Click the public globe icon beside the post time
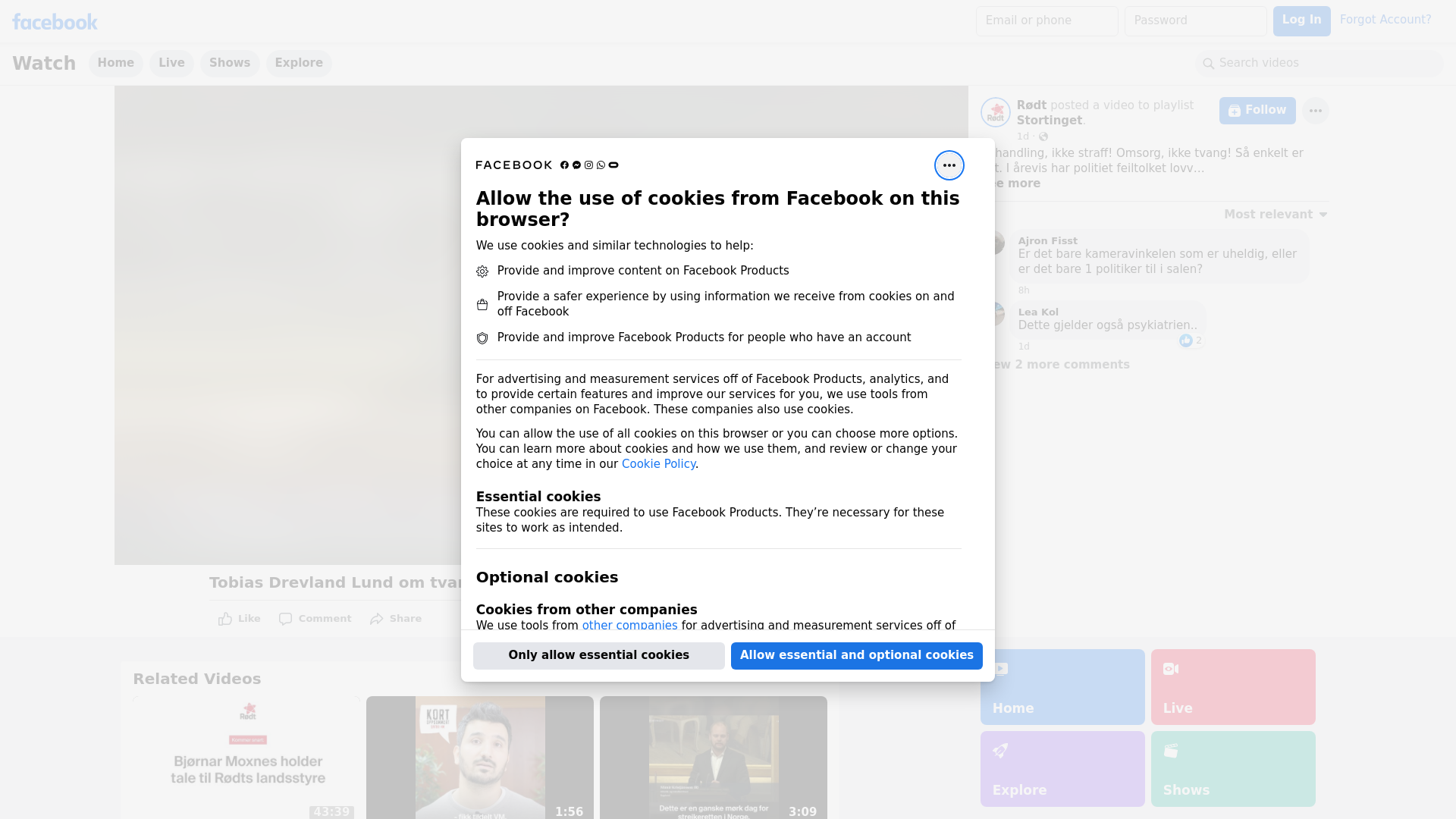 pyautogui.click(x=1043, y=136)
